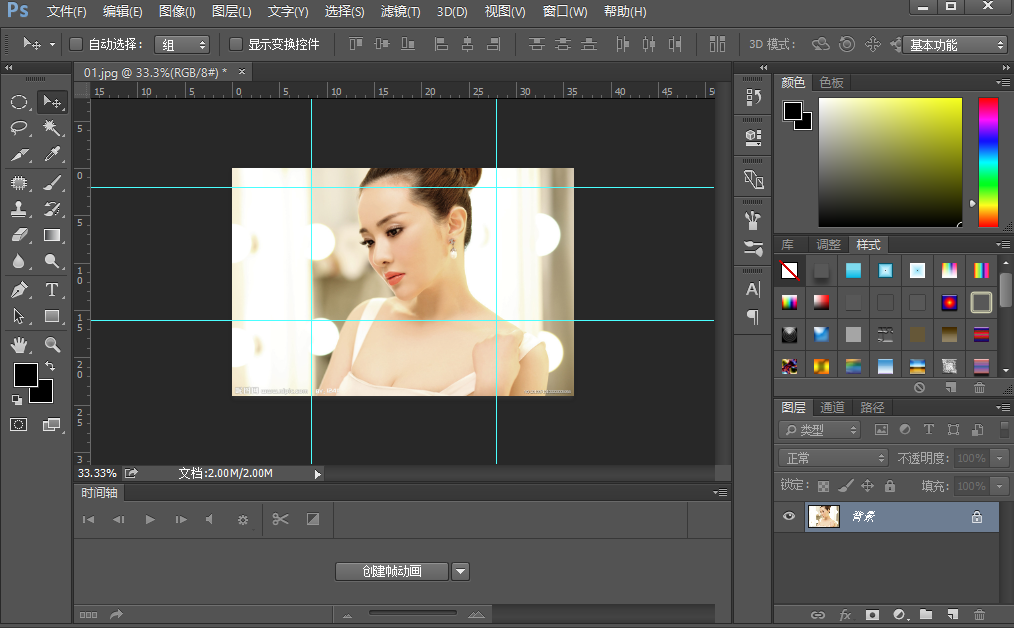This screenshot has height=628, width=1014.
Task: Select the Path Selection tool
Action: pos(19,316)
